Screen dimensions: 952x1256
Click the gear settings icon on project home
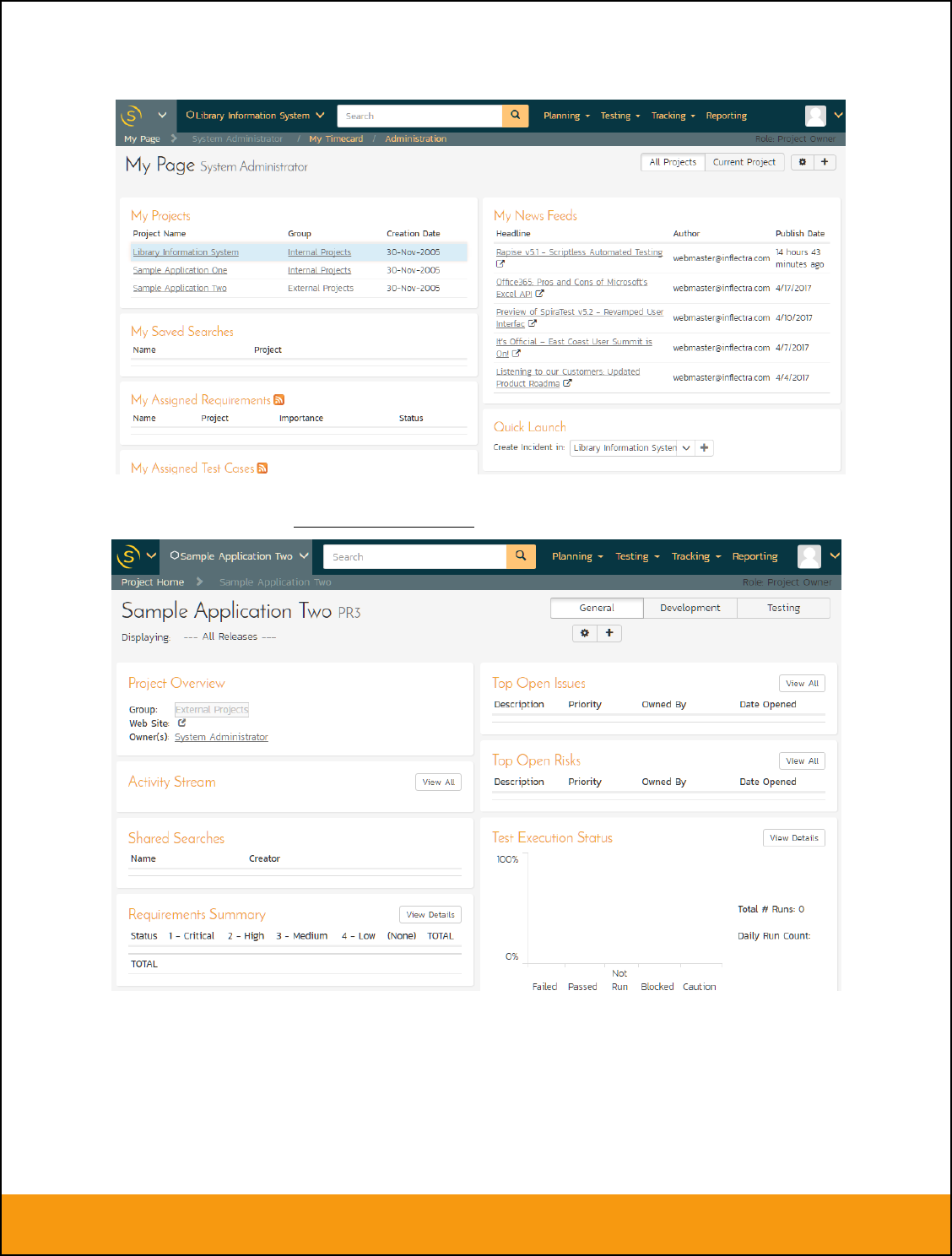585,633
